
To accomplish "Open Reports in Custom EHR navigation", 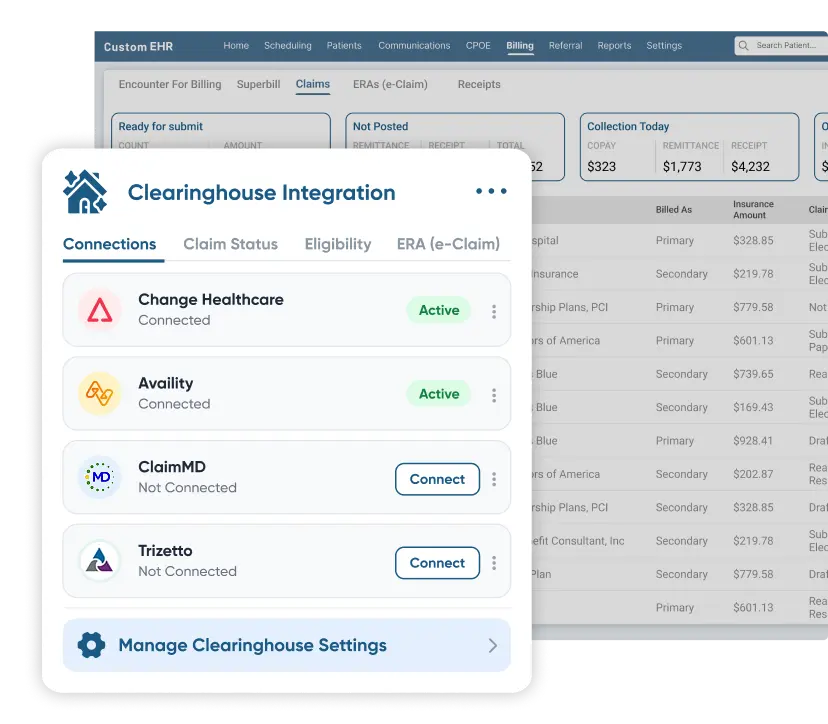I will click(614, 45).
